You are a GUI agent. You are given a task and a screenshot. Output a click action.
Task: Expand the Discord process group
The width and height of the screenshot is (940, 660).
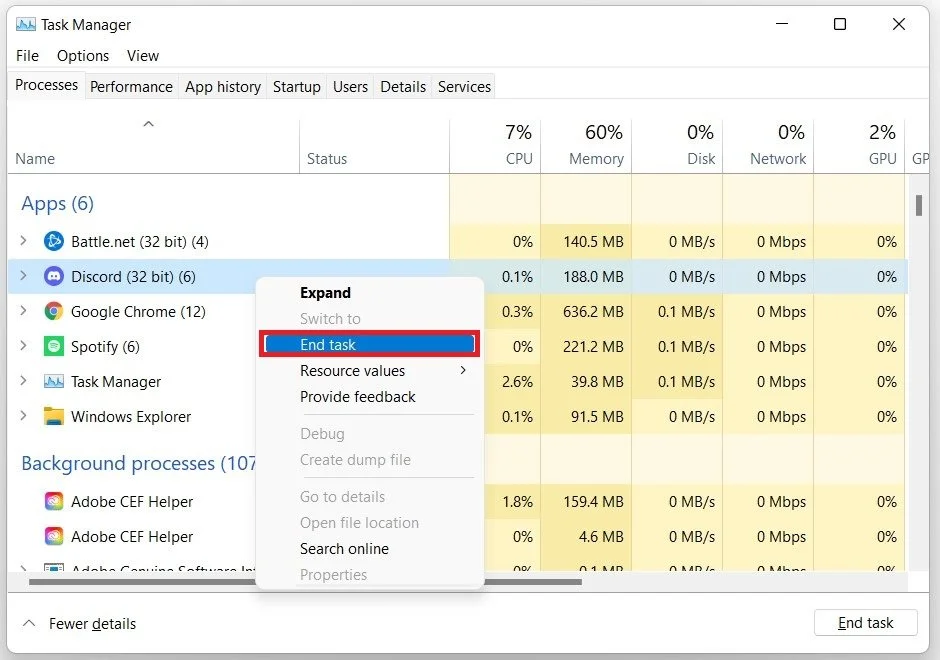click(23, 276)
